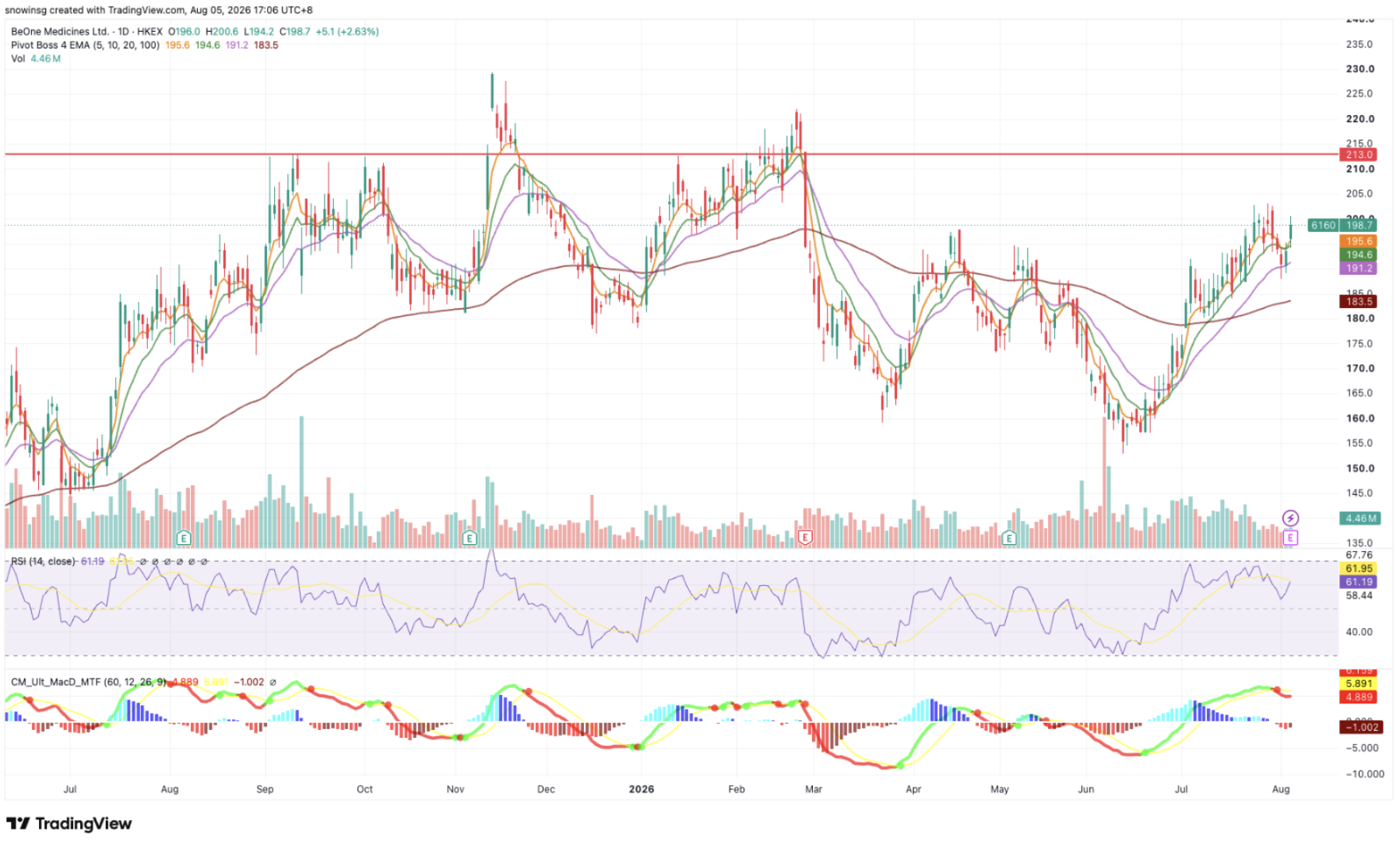Viewport: 1400px width, 842px height.
Task: Click the Jun label on time axis
Action: [x=1086, y=789]
